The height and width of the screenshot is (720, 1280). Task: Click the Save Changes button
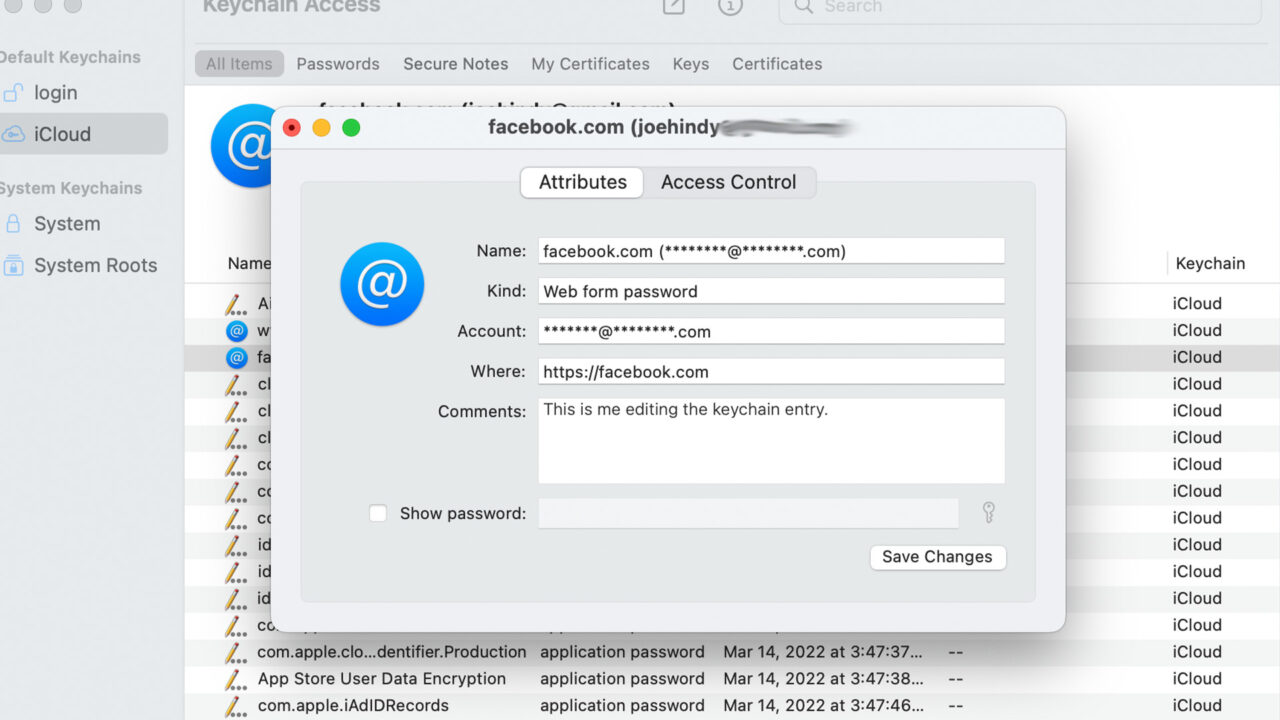click(x=937, y=557)
